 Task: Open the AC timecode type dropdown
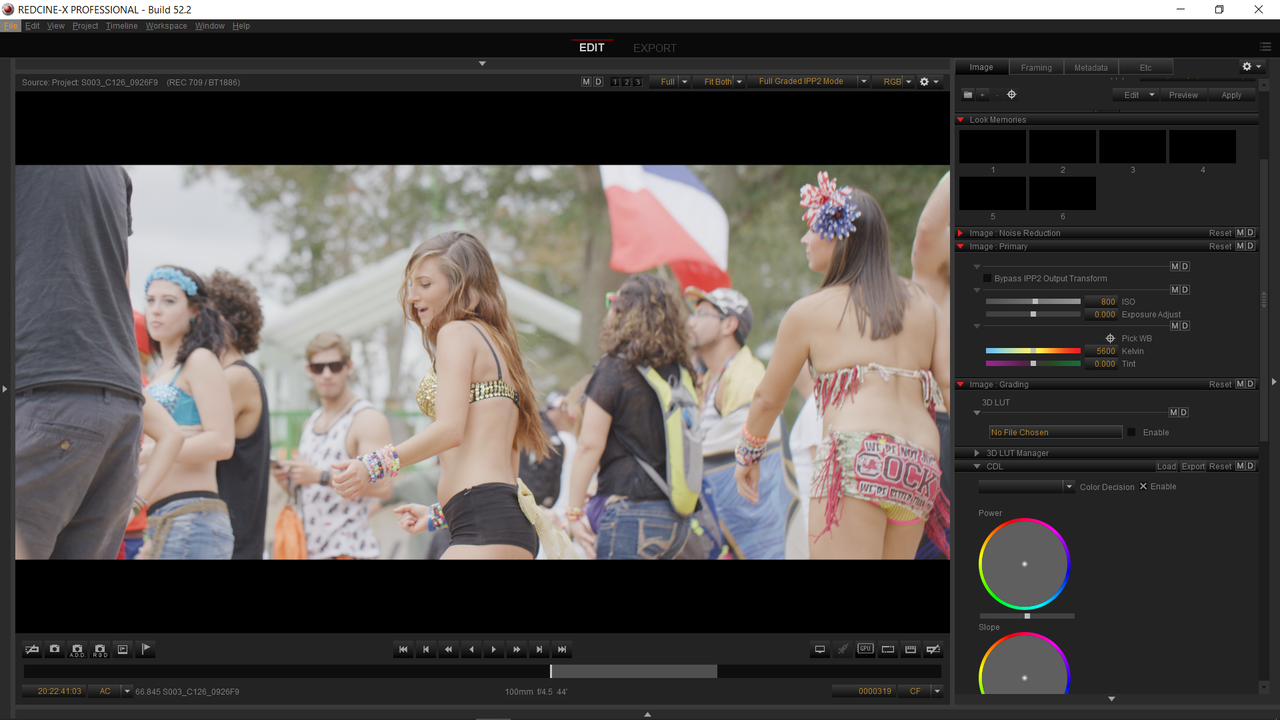pos(110,691)
